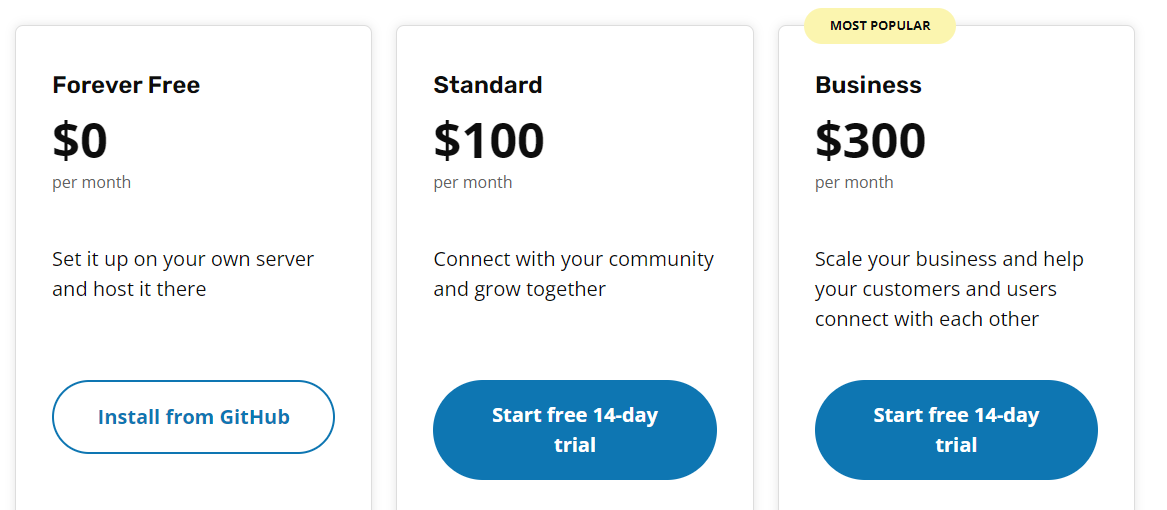
Task: Click the community description in Standard plan
Action: pyautogui.click(x=573, y=274)
